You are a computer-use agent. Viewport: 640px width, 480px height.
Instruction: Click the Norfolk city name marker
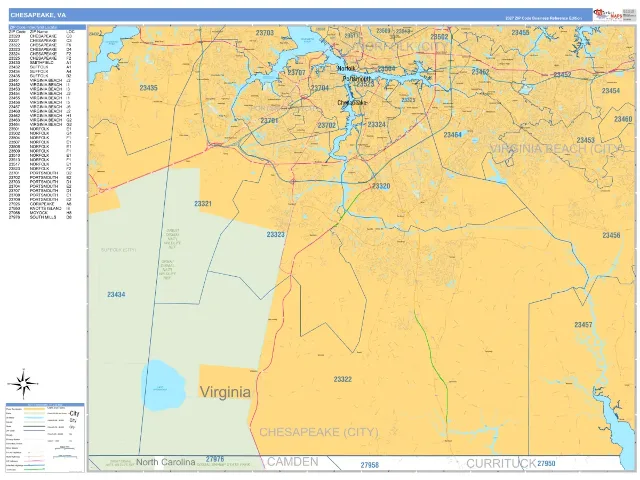[x=347, y=69]
